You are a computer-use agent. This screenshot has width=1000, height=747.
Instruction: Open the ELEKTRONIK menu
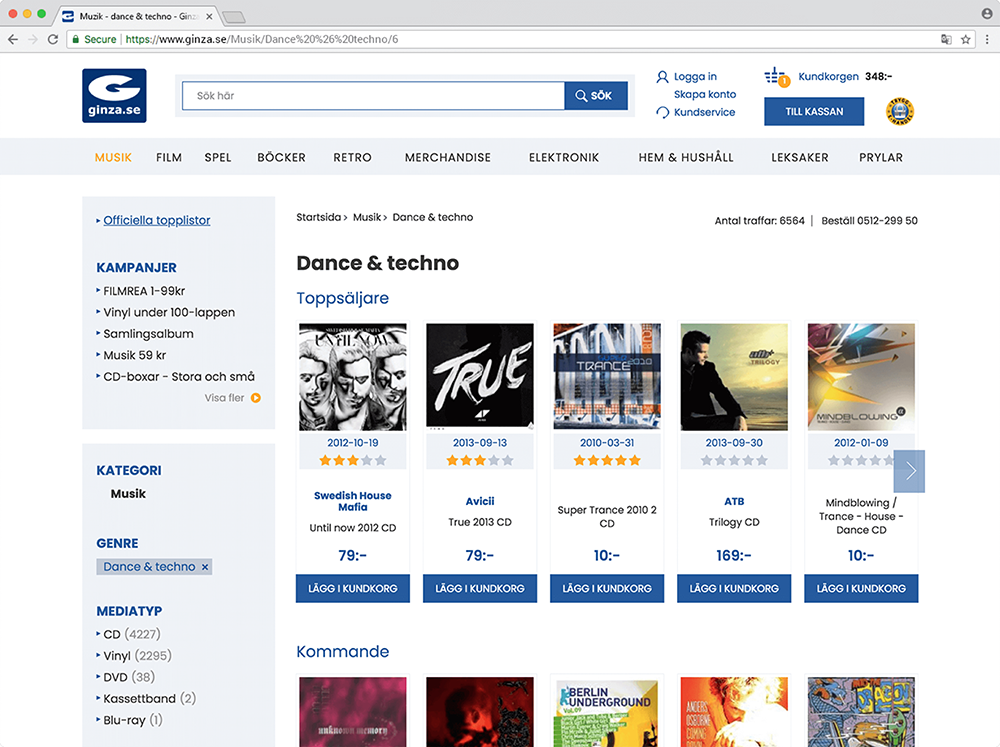coord(564,158)
